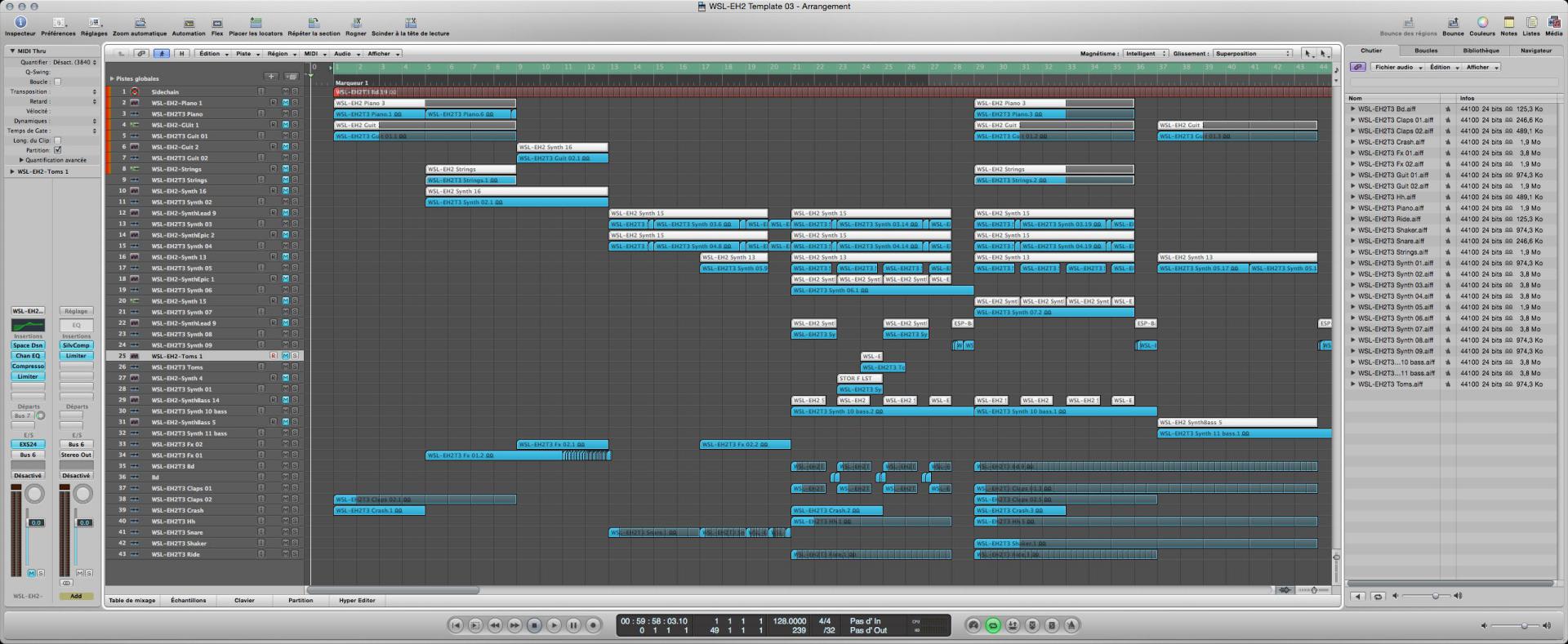Open the Couleurs palette icon

coord(1482,23)
